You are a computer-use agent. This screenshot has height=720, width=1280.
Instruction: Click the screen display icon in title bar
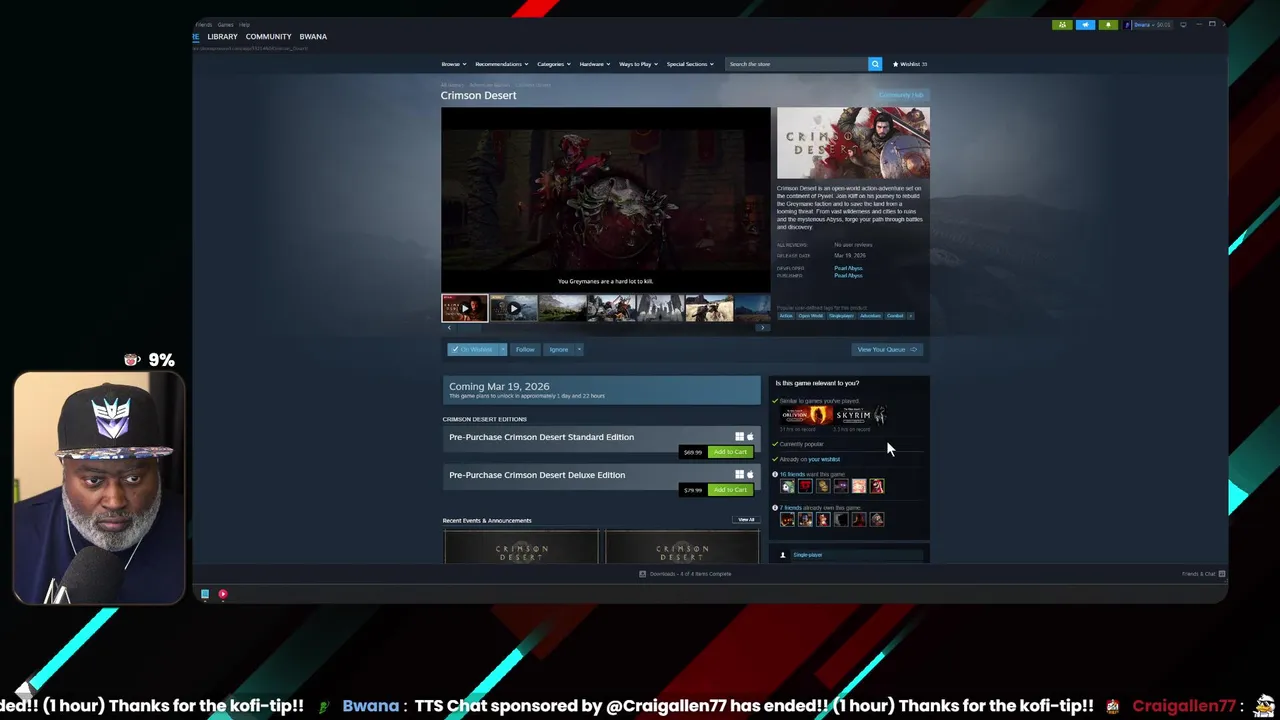click(1183, 24)
